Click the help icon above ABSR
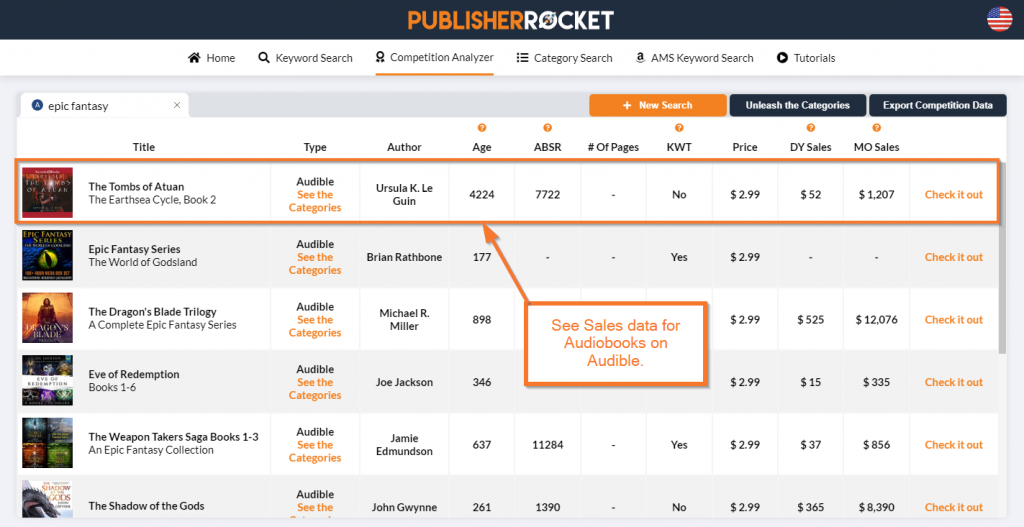Image resolution: width=1024 pixels, height=527 pixels. 547,128
